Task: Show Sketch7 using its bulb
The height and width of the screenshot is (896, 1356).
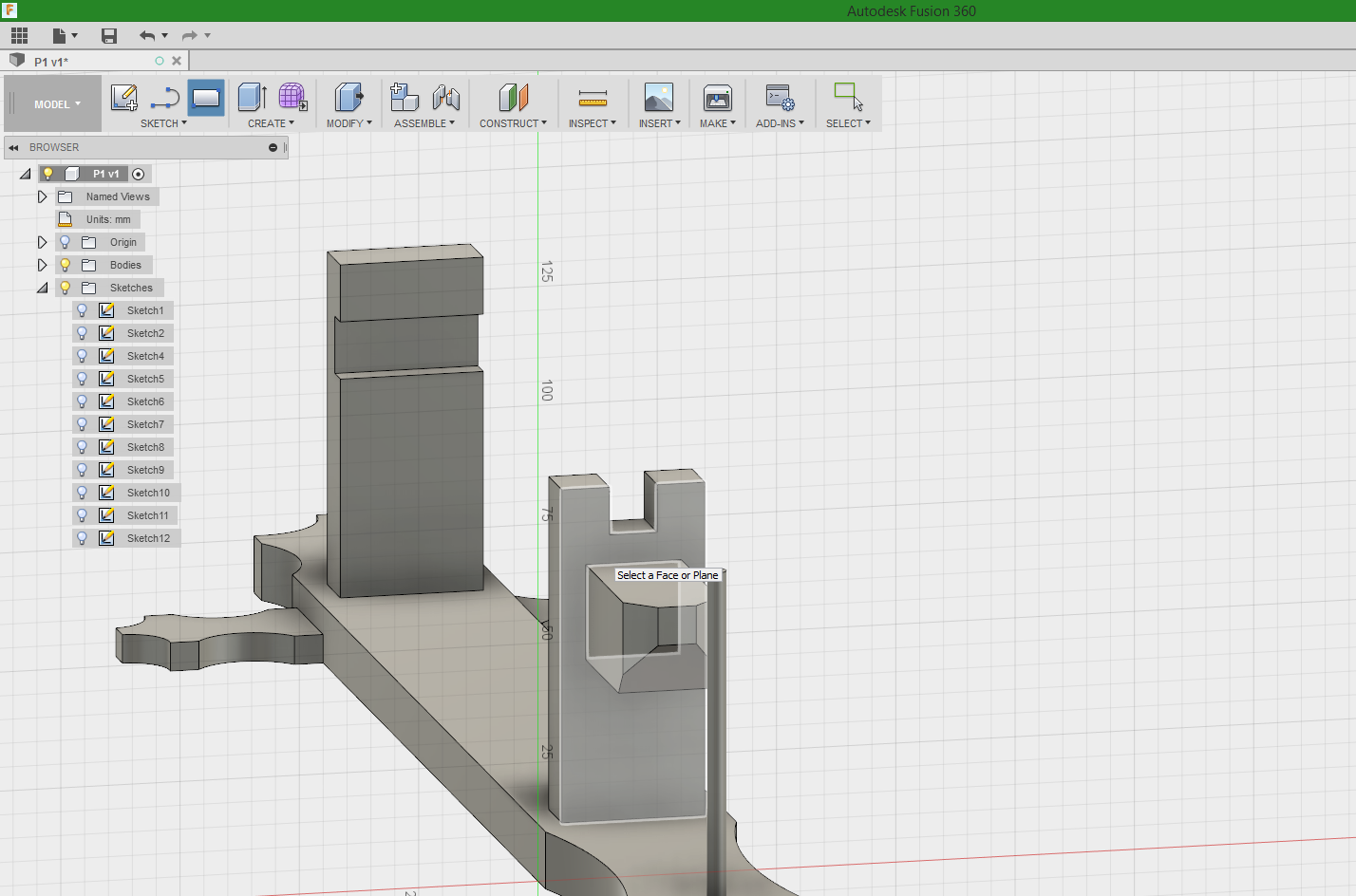Action: tap(83, 424)
